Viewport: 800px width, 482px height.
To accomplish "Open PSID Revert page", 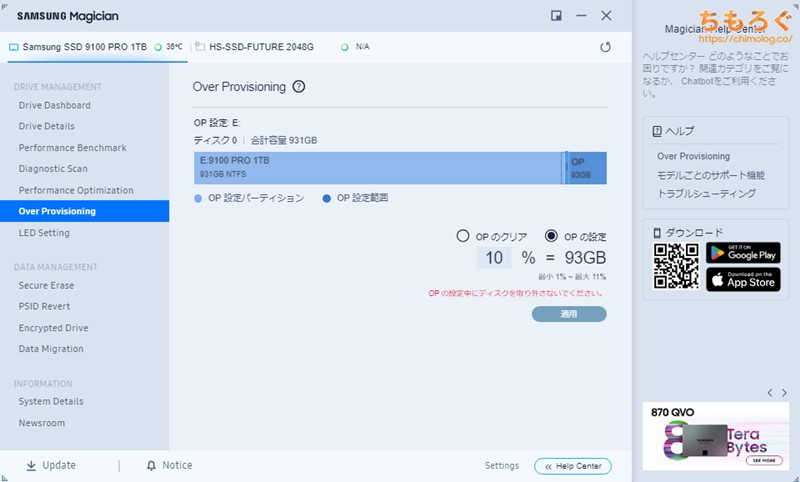I will pyautogui.click(x=44, y=306).
